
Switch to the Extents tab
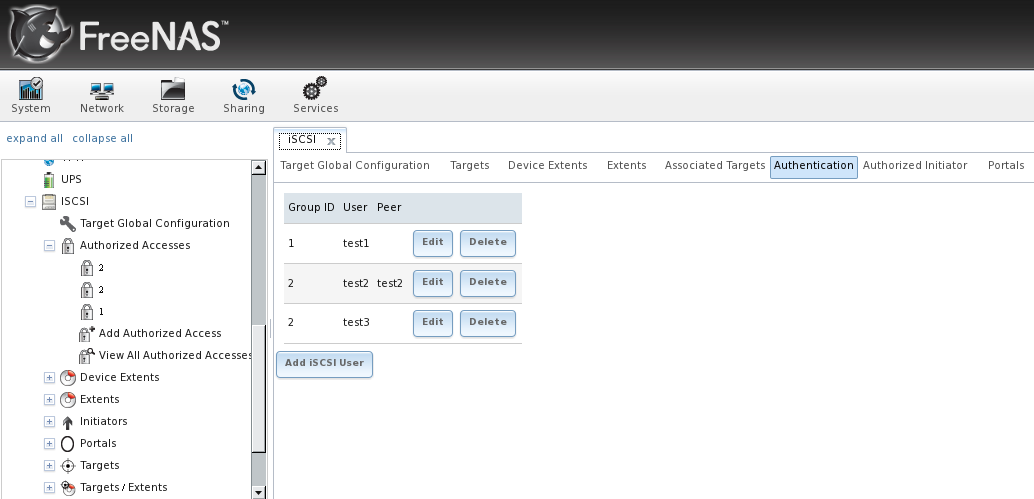coord(626,165)
